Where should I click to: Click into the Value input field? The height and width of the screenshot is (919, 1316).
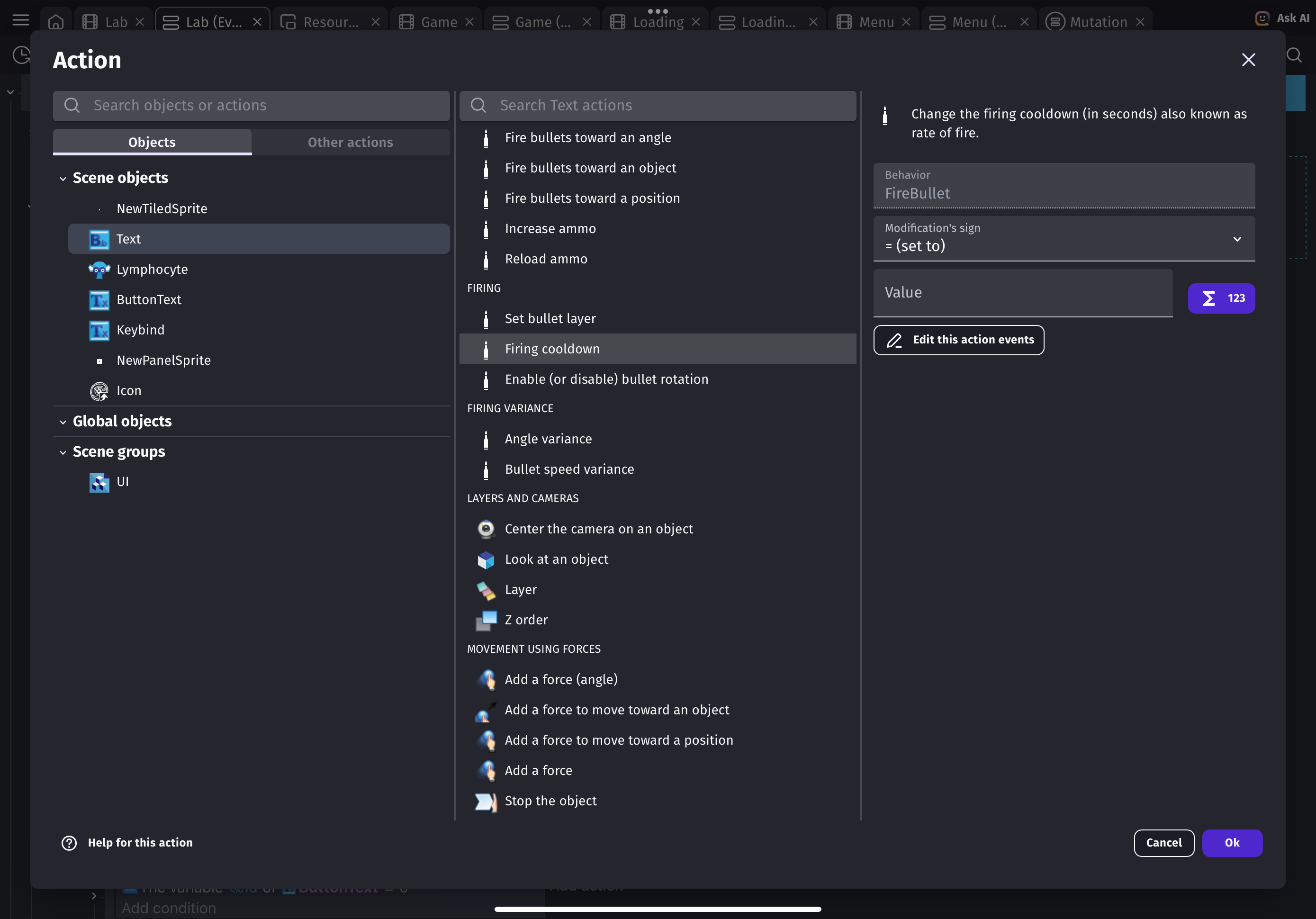click(x=1023, y=293)
